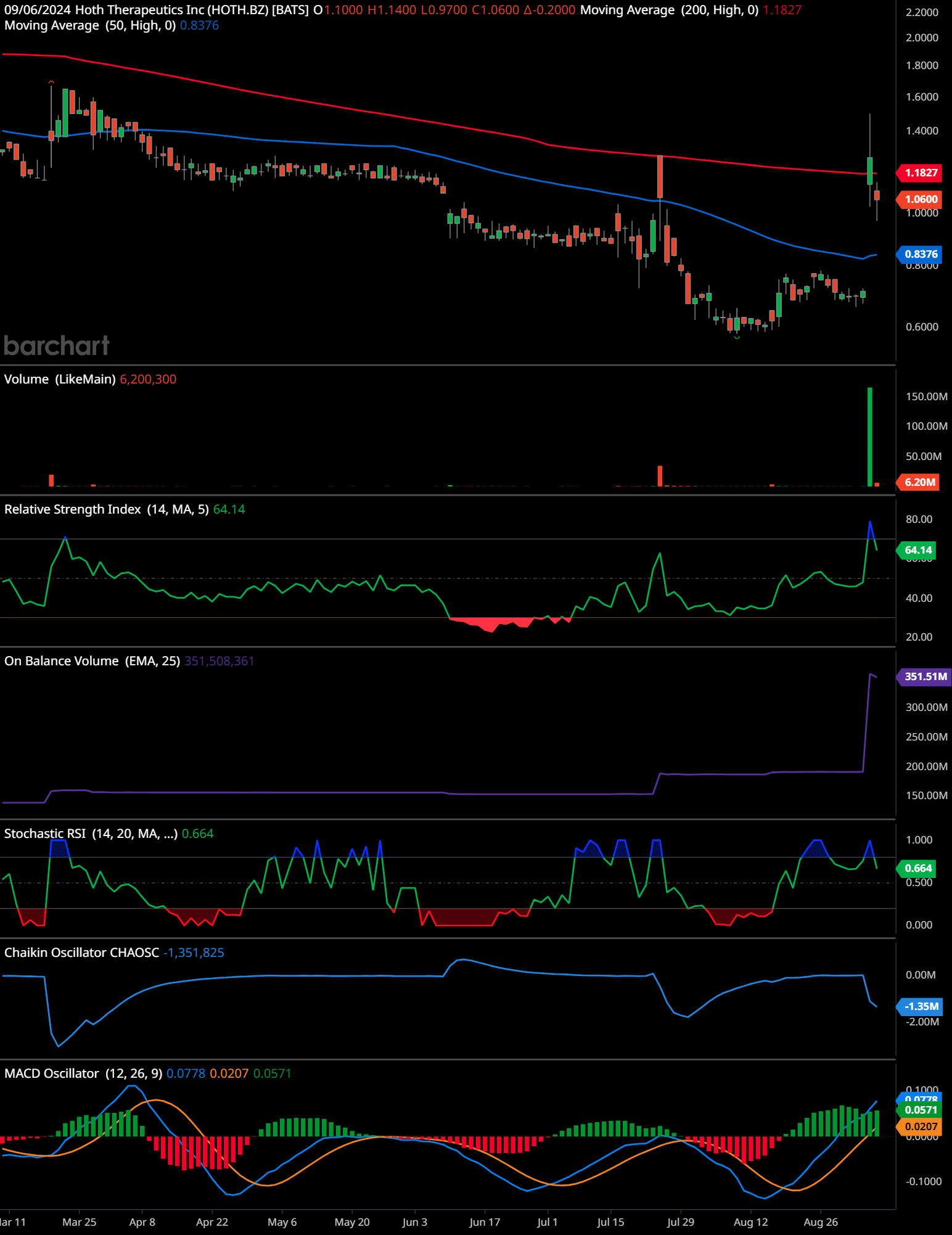
Task: Click the 200-day moving average value tag 1.1827
Action: 921,173
